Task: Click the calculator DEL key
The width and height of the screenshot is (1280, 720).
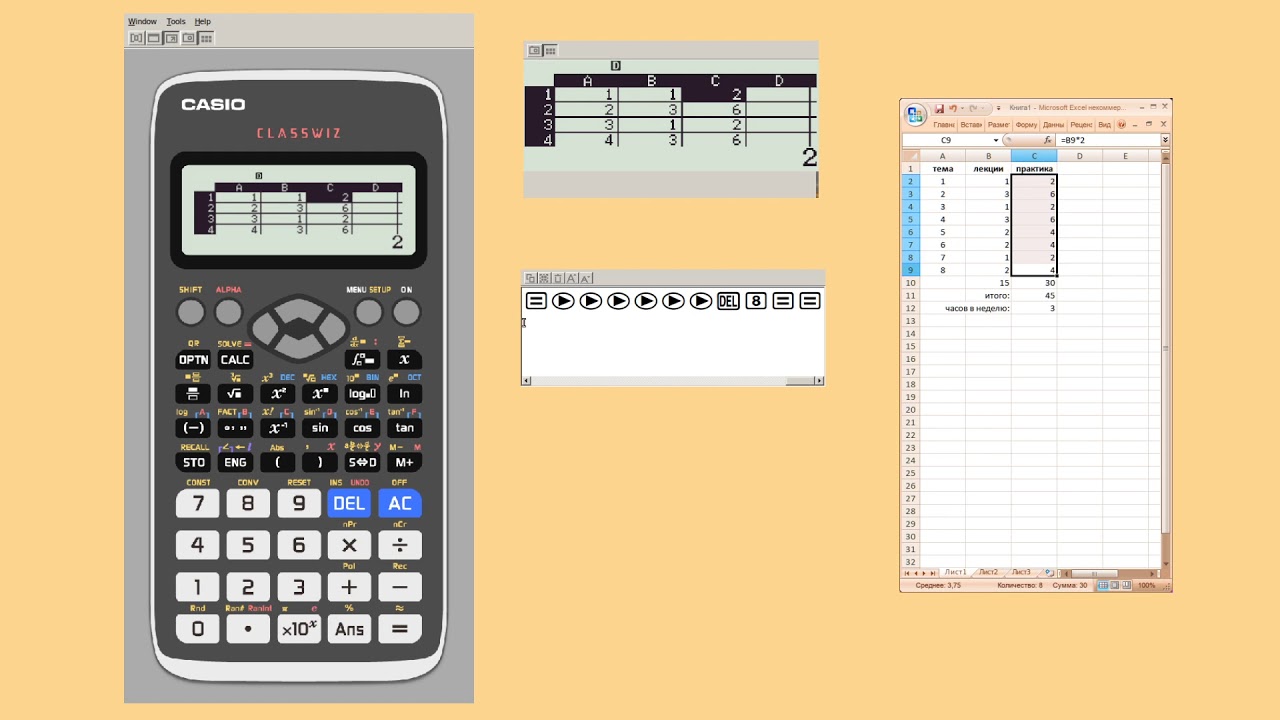Action: coord(349,504)
